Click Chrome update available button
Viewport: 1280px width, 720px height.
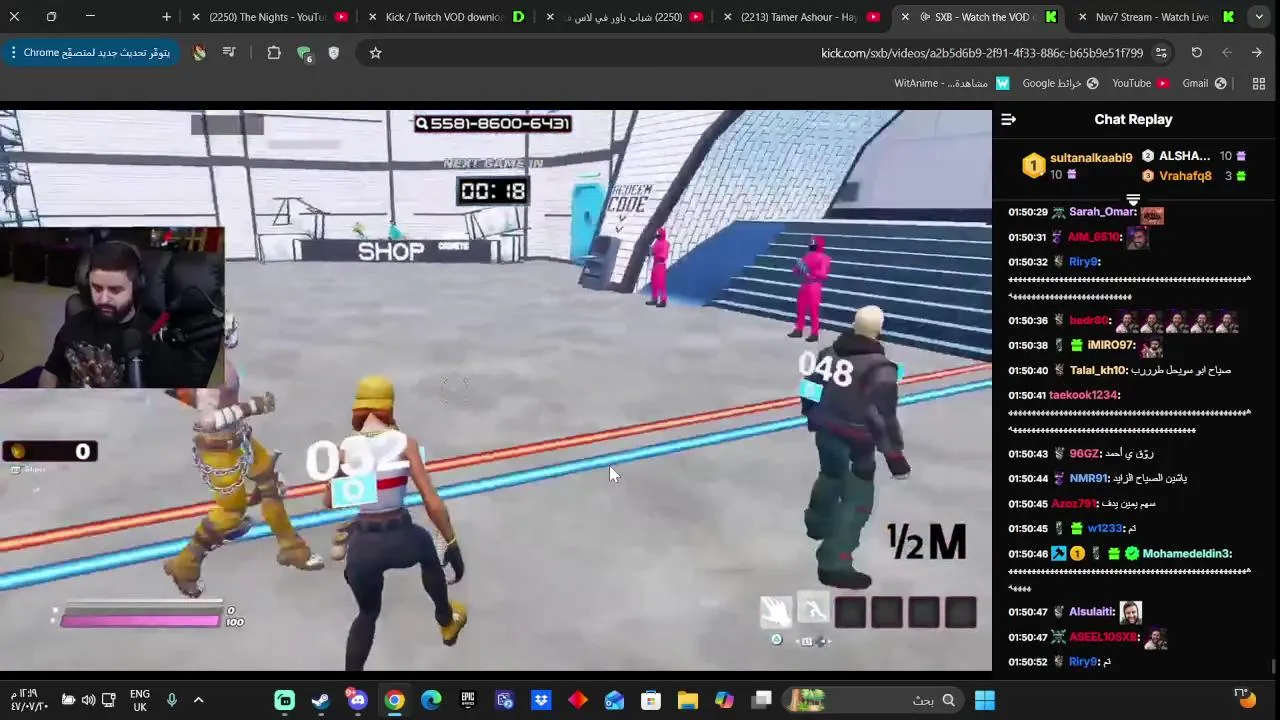(90, 53)
